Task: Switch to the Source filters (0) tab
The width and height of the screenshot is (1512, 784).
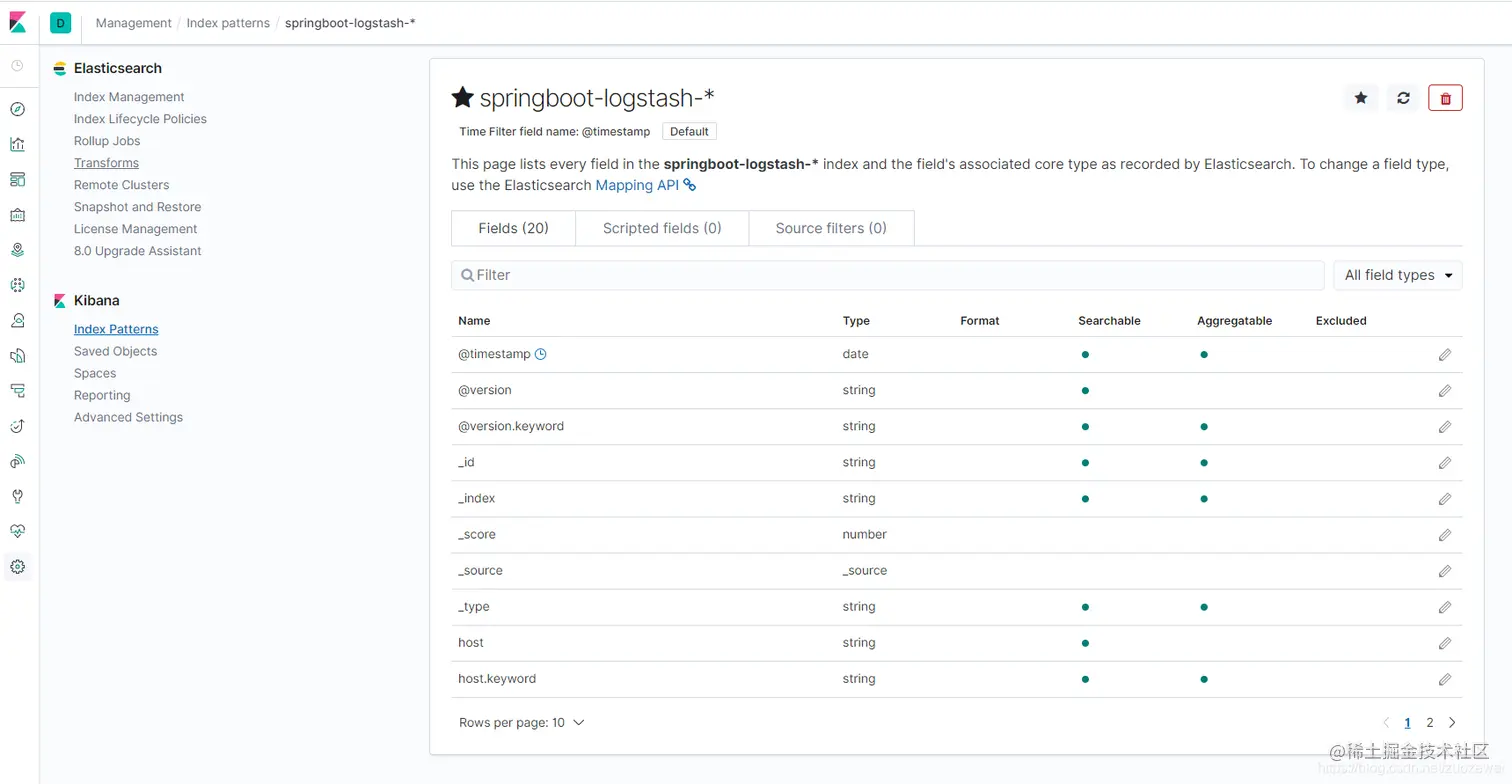Action: [x=831, y=228]
